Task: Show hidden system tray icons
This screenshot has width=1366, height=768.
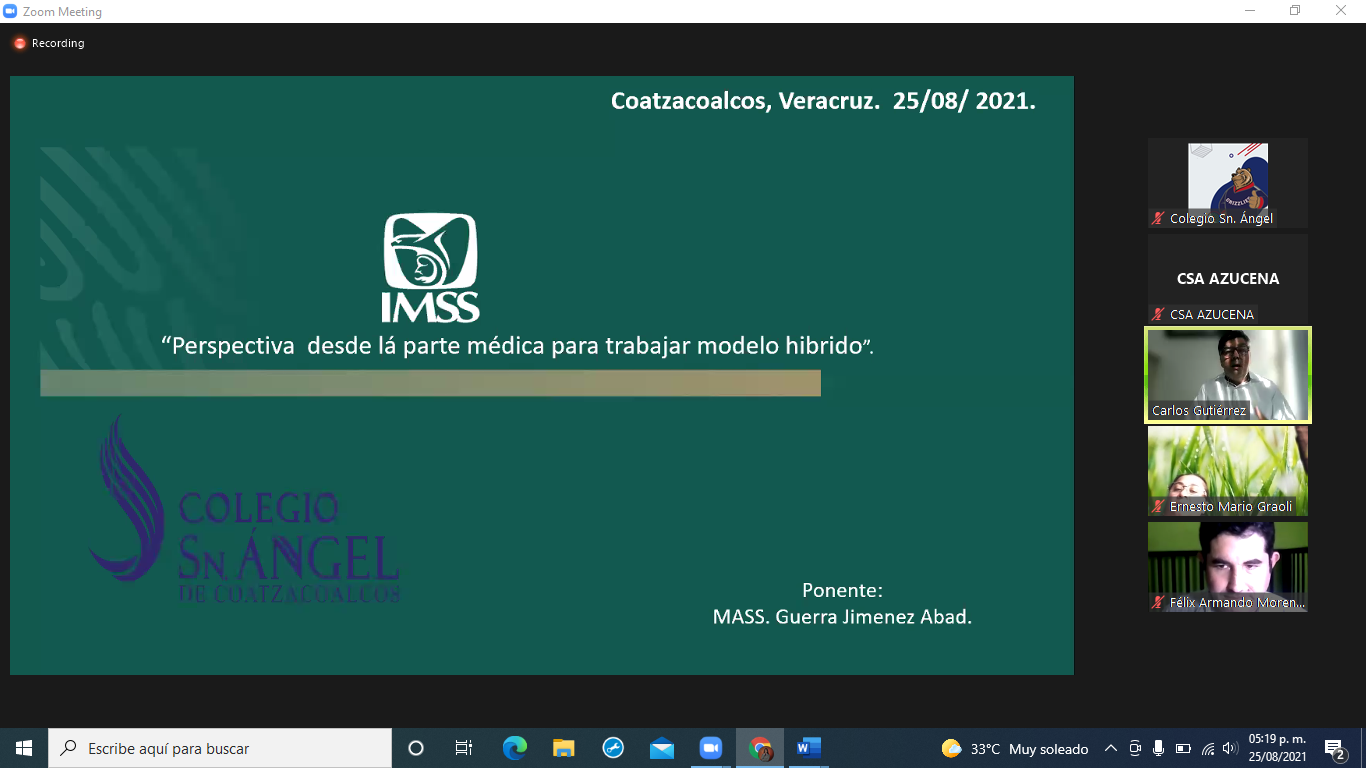Action: pos(1111,748)
